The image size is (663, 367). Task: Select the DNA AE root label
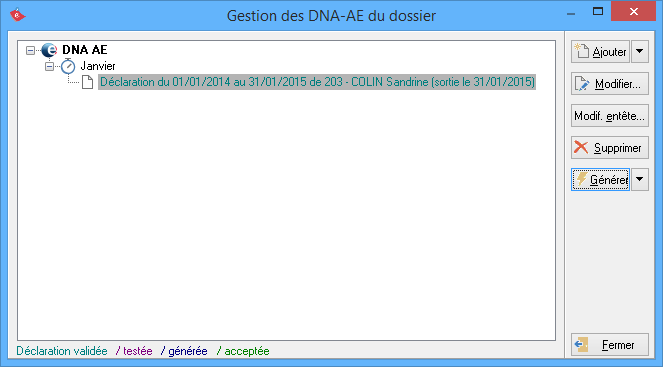tap(85, 50)
